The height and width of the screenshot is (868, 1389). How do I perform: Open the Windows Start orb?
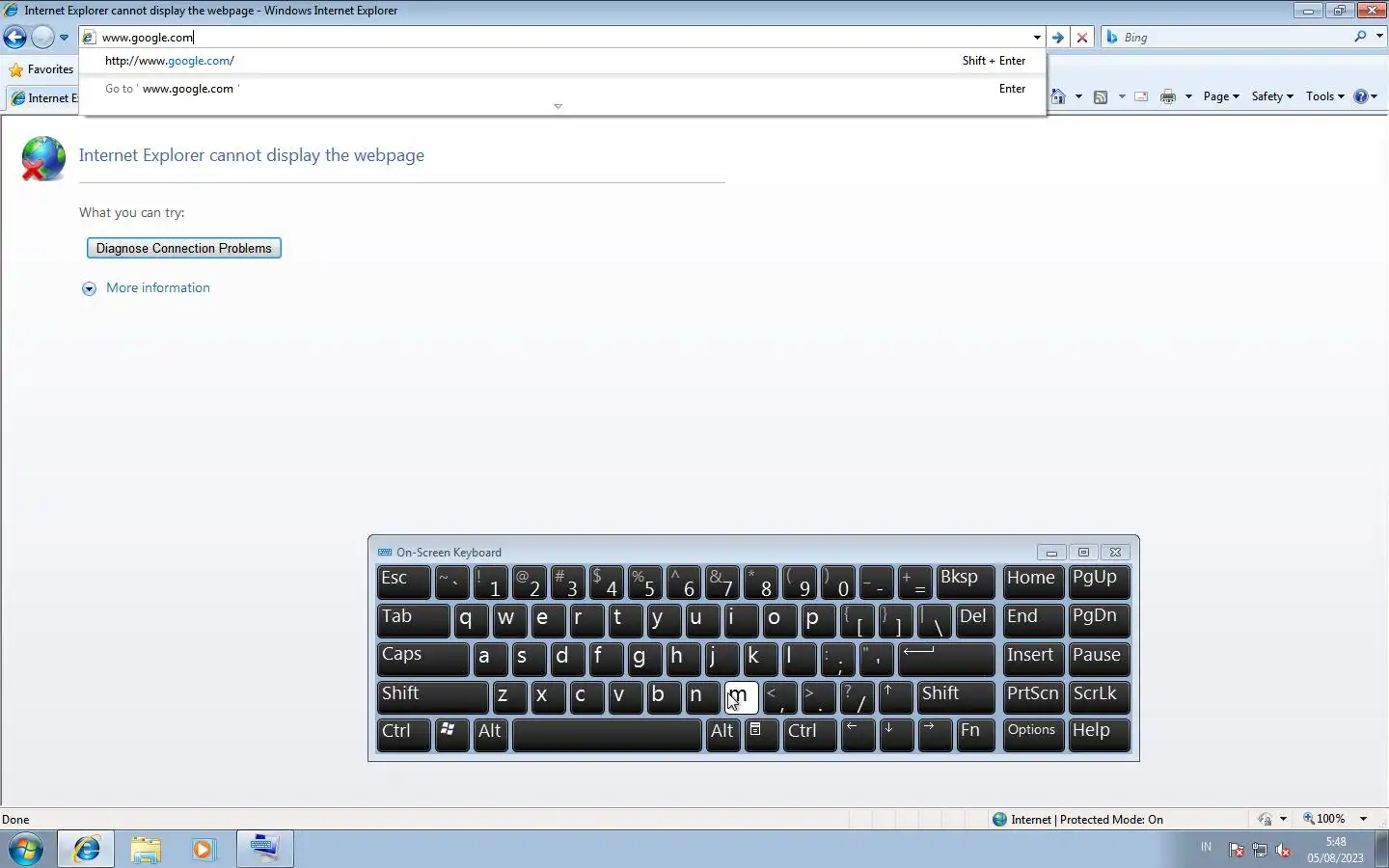pos(26,850)
